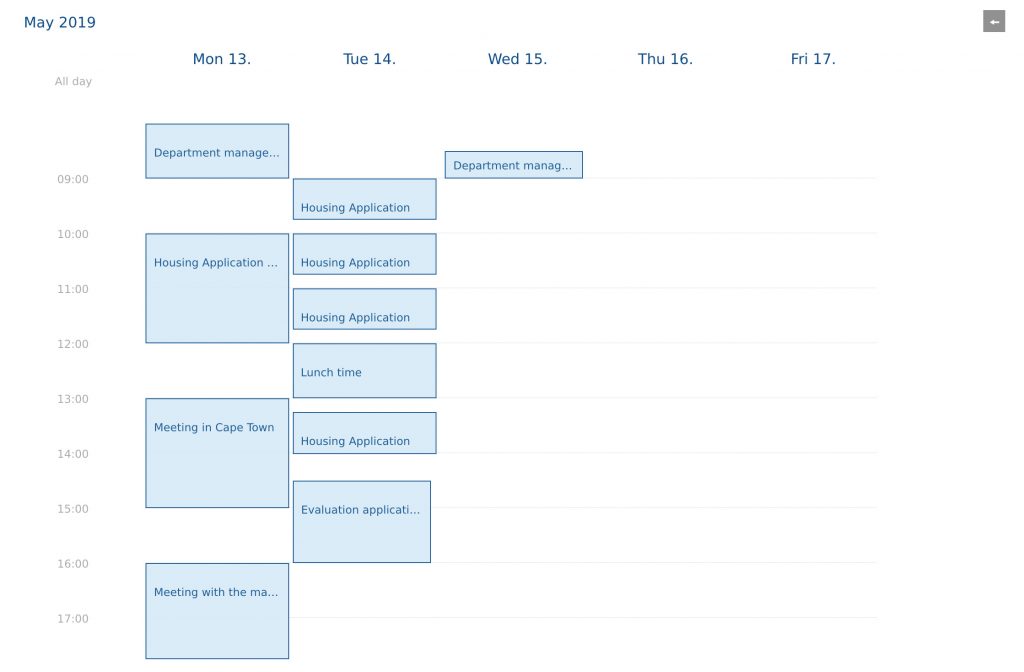Open Monday's Department management event
Screen dimensions: 1024x672
[217, 151]
